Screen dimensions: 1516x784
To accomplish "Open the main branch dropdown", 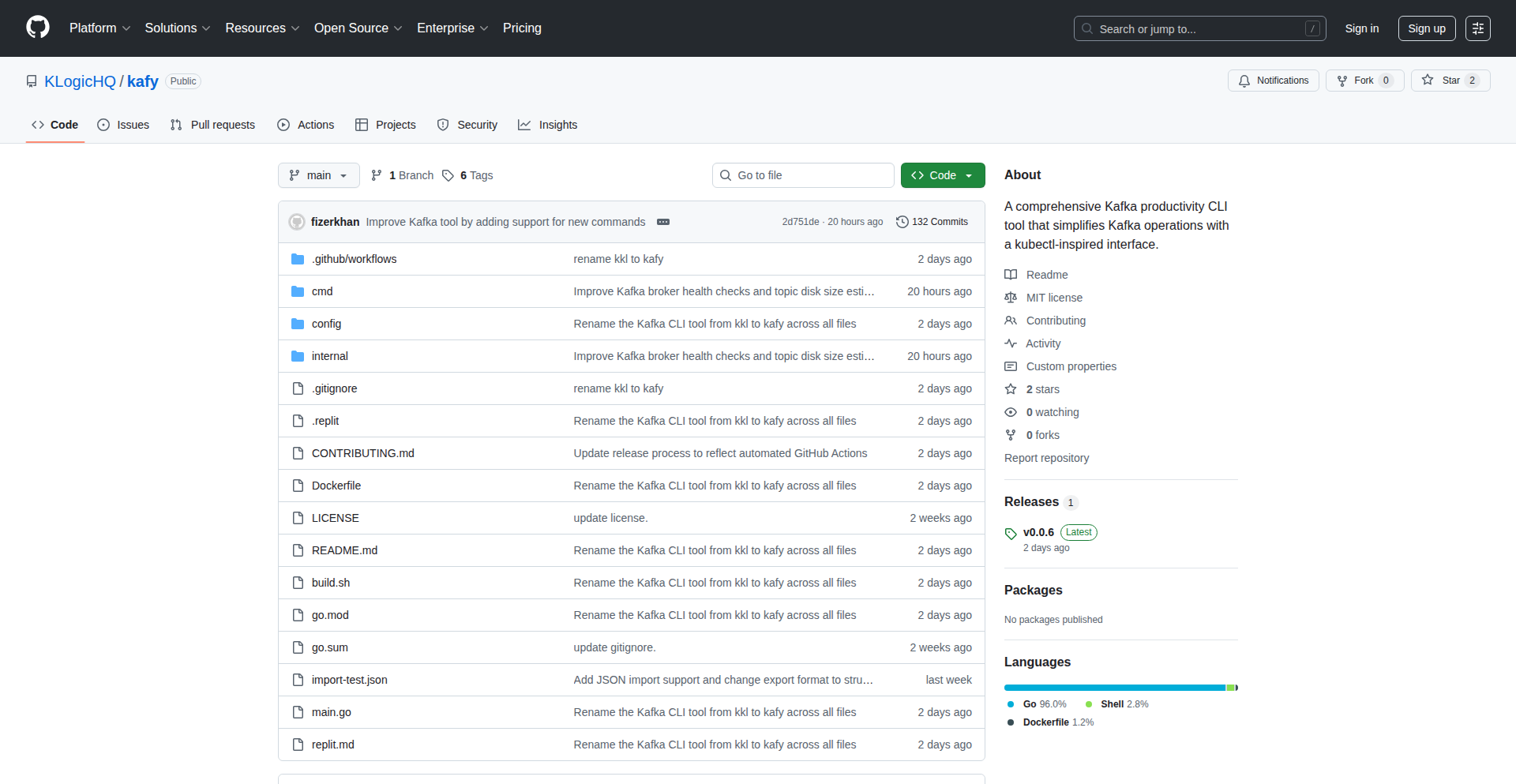I will pos(318,175).
